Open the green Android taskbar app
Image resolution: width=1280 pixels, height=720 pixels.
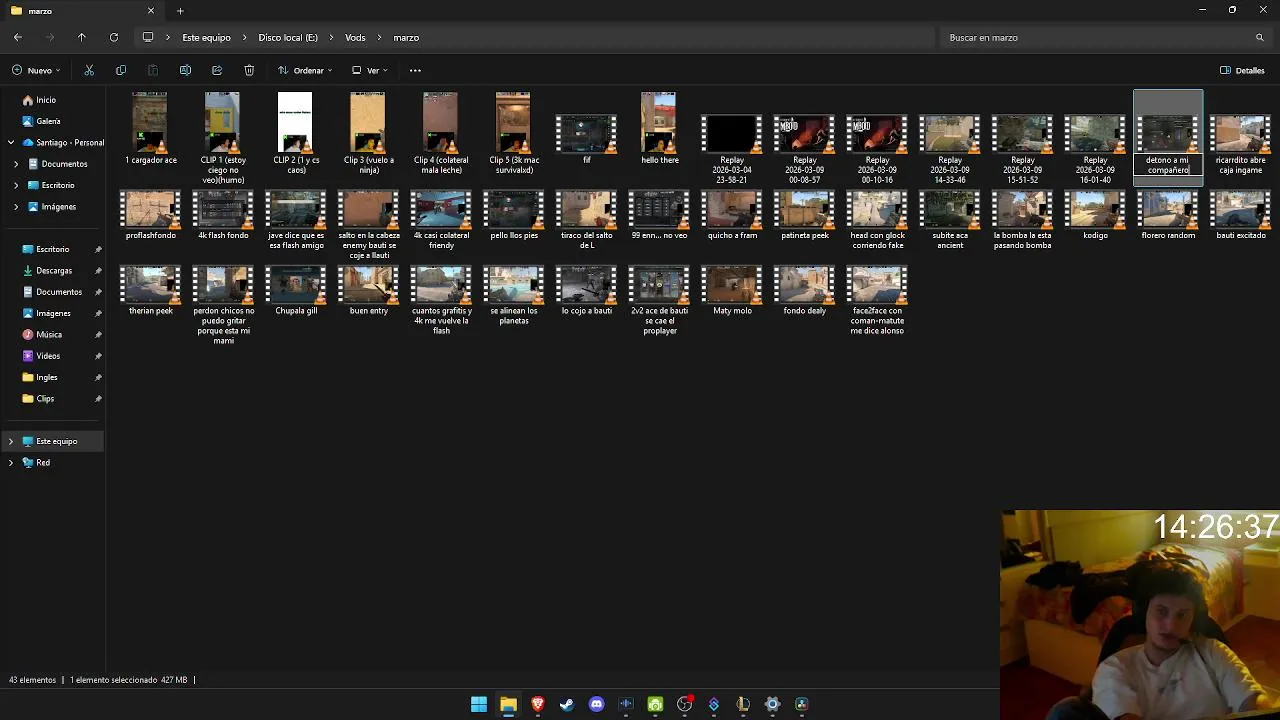(x=655, y=704)
